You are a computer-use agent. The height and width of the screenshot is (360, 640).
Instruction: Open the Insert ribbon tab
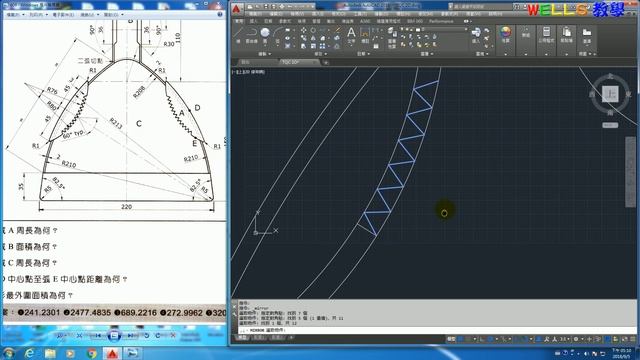[254, 21]
